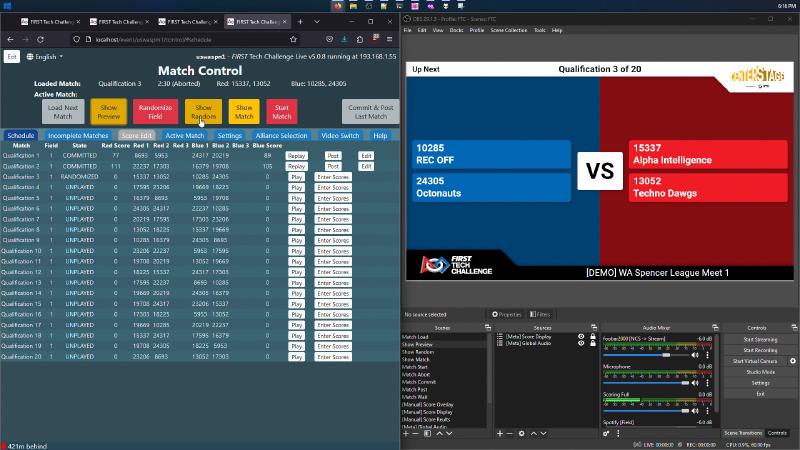
Task: Switch to Scene Transitions dock tab
Action: pyautogui.click(x=743, y=433)
